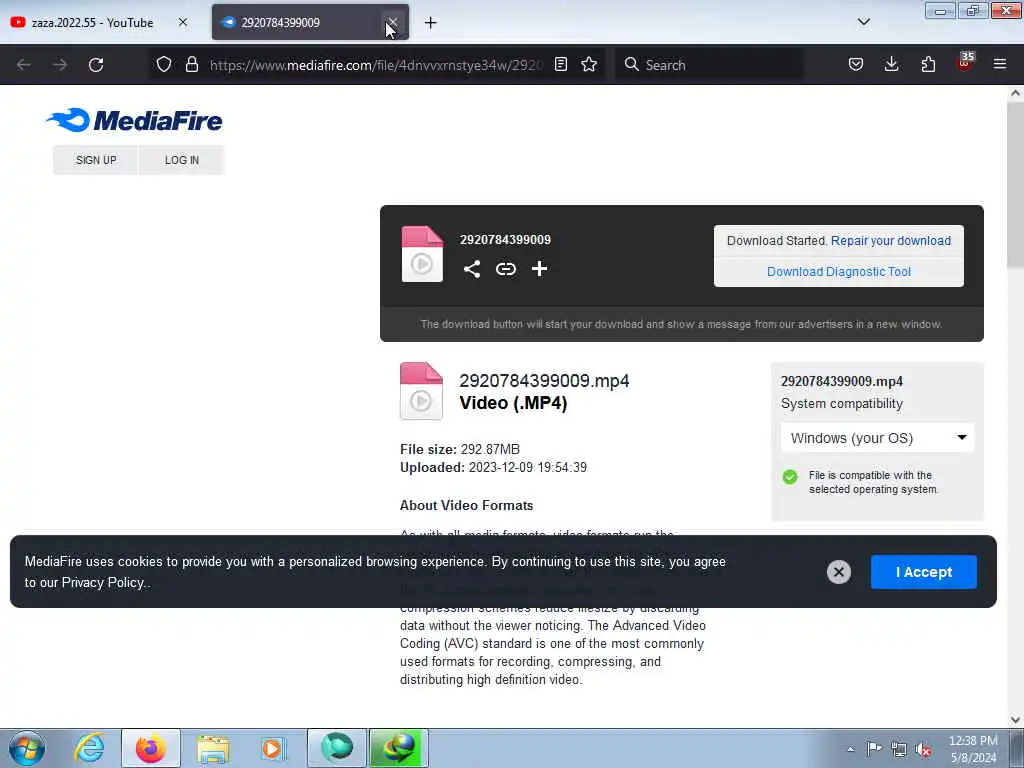Go forward with the browser forward arrow

[x=59, y=65]
